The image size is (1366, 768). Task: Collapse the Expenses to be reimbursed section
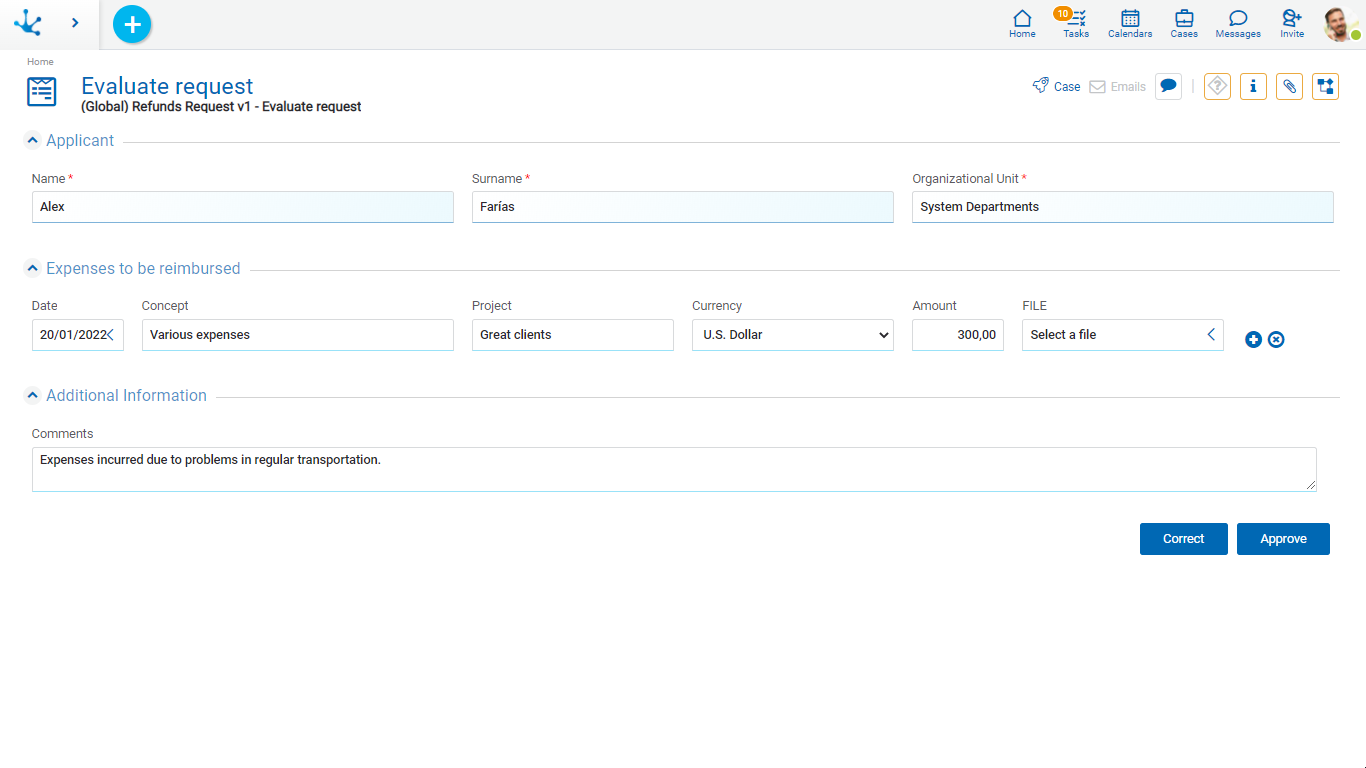[x=33, y=269]
